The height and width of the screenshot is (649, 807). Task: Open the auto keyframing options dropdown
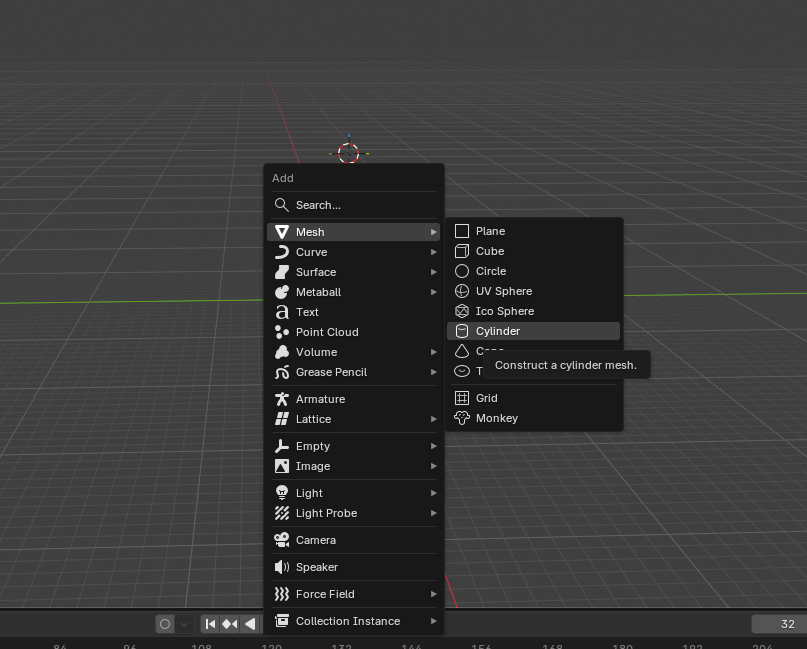[x=184, y=624]
